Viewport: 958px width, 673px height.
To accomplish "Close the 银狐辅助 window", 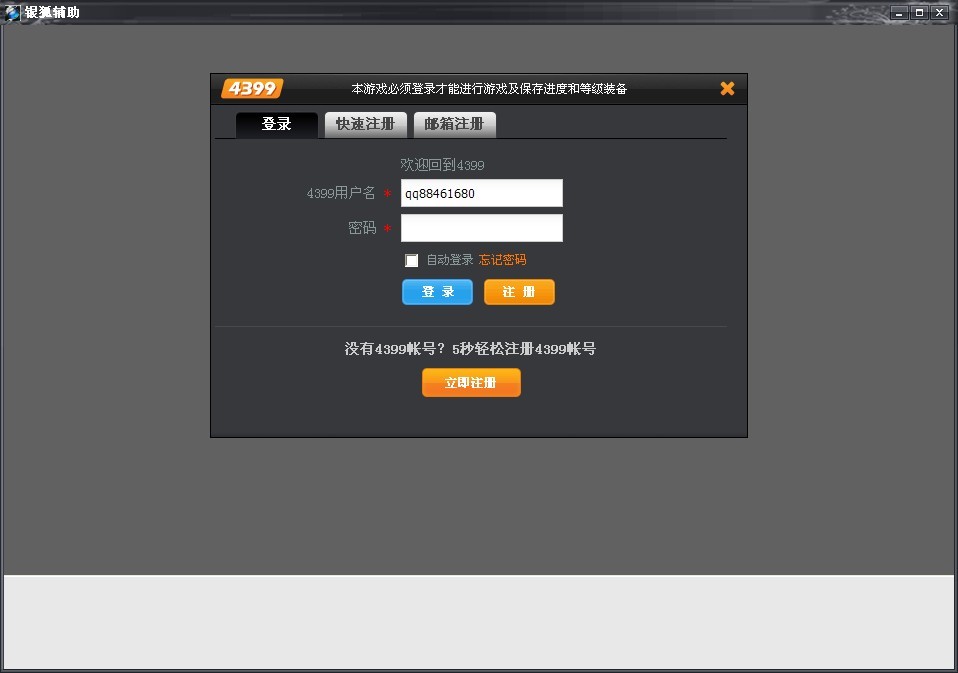I will tap(940, 12).
